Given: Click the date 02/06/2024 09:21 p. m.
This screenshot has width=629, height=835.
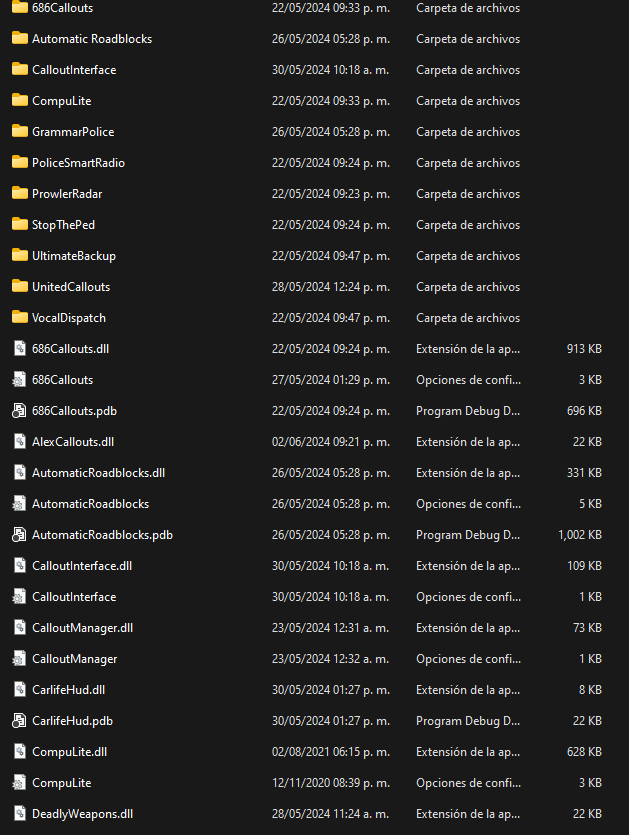Looking at the screenshot, I should pos(331,441).
